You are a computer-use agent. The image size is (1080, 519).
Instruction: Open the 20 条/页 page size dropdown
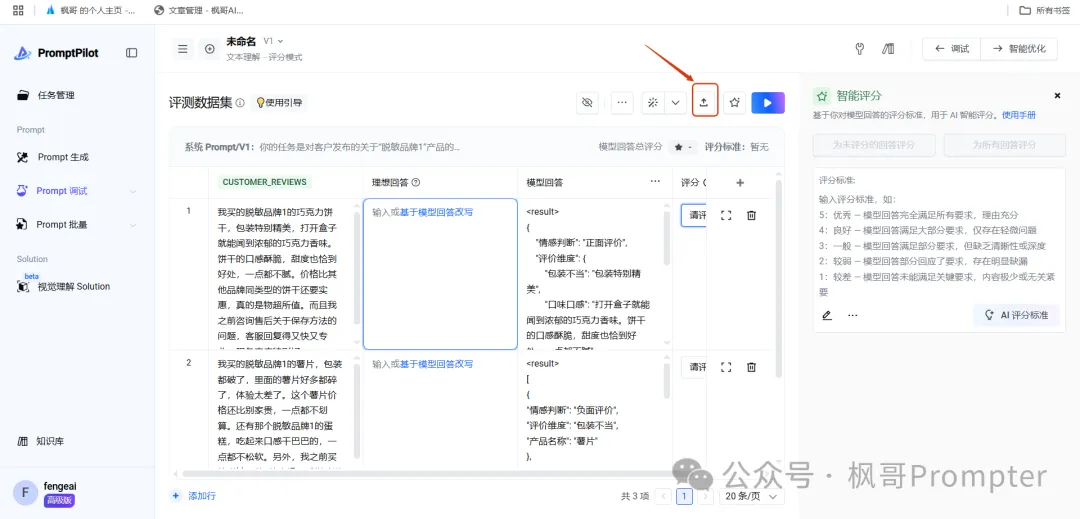click(751, 496)
